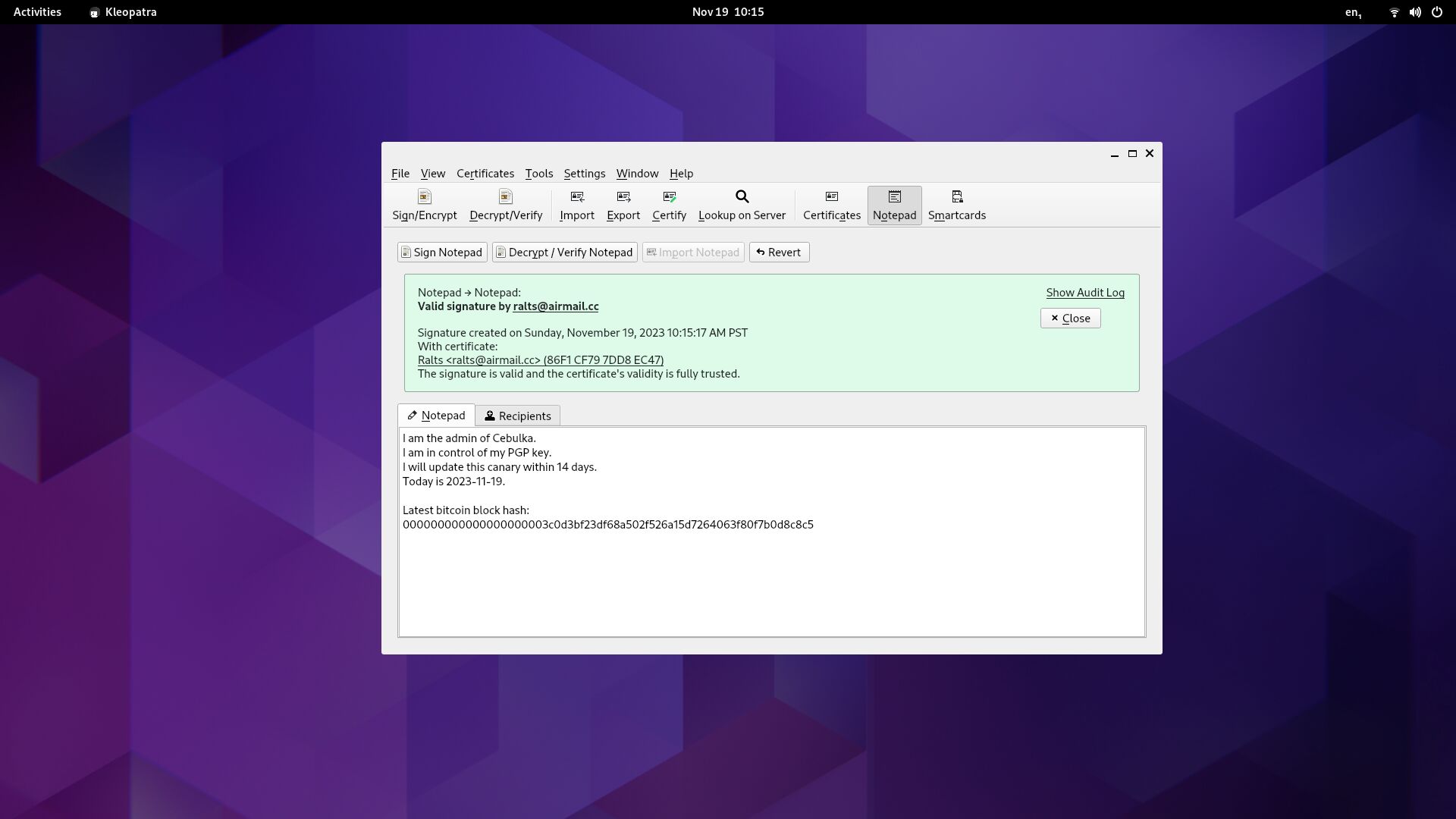
Task: Click the Lookup on Server toolbar icon
Action: click(x=741, y=203)
